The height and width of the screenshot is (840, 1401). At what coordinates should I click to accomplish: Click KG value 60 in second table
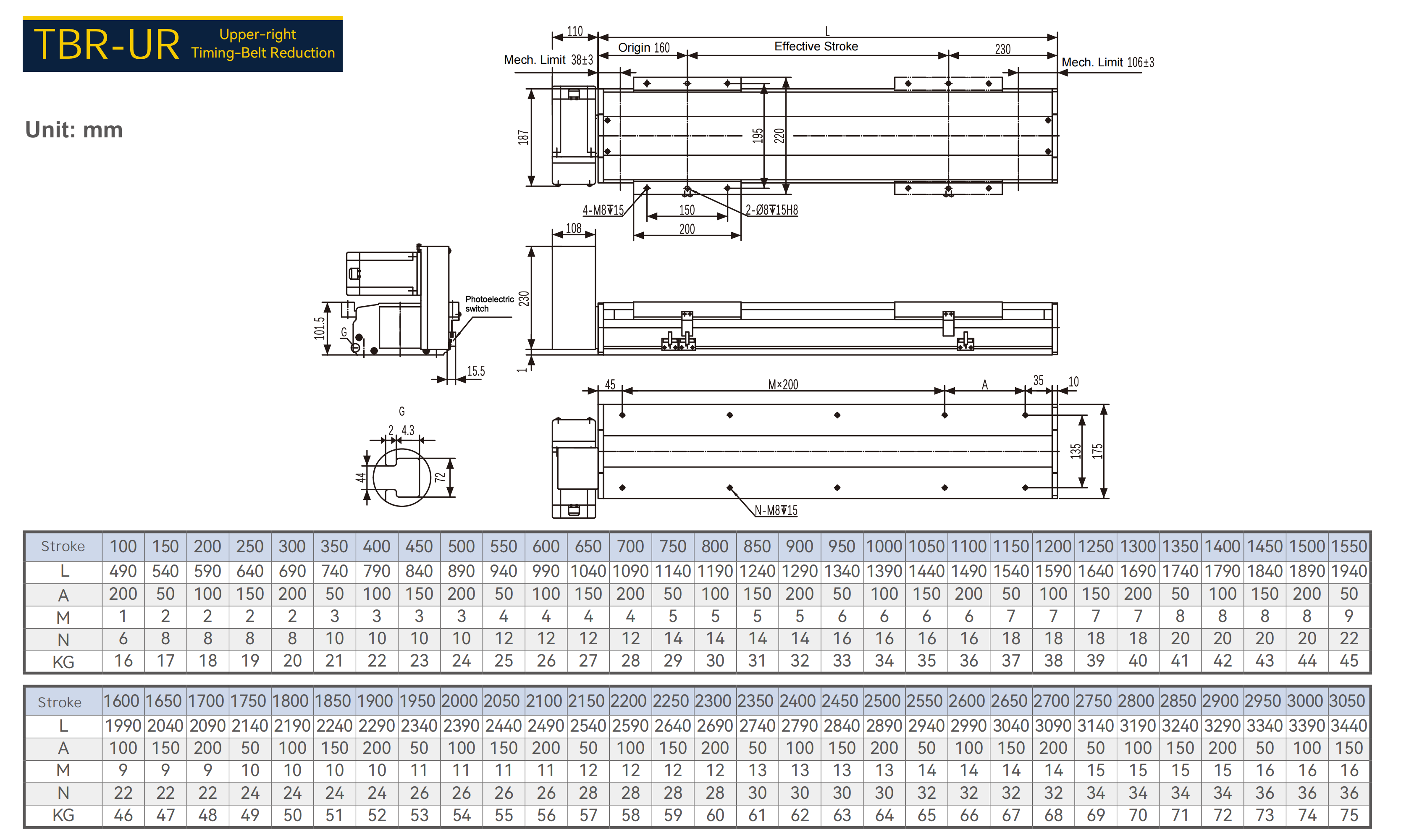715,815
